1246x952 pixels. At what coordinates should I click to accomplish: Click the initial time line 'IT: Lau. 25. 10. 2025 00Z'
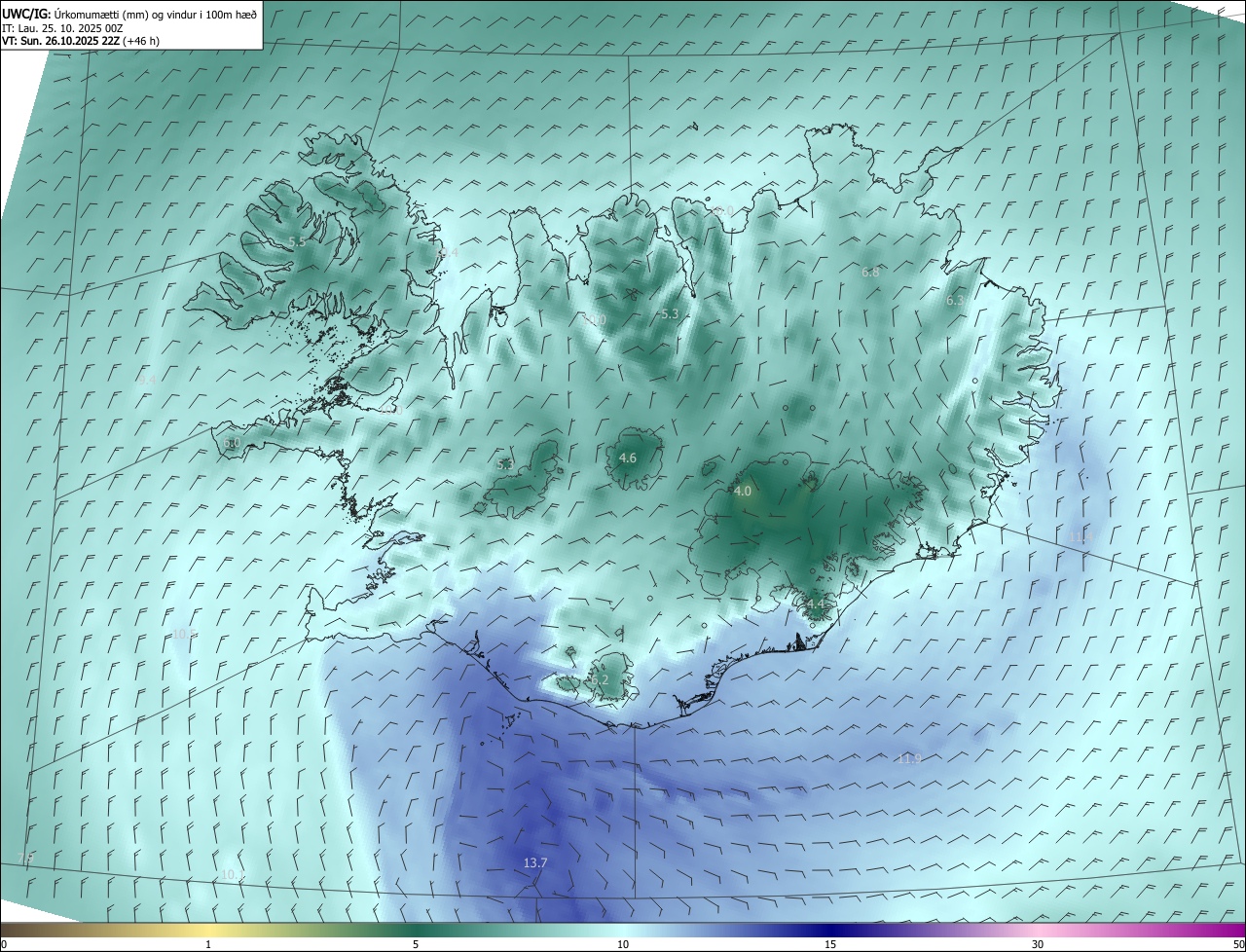coord(63,28)
